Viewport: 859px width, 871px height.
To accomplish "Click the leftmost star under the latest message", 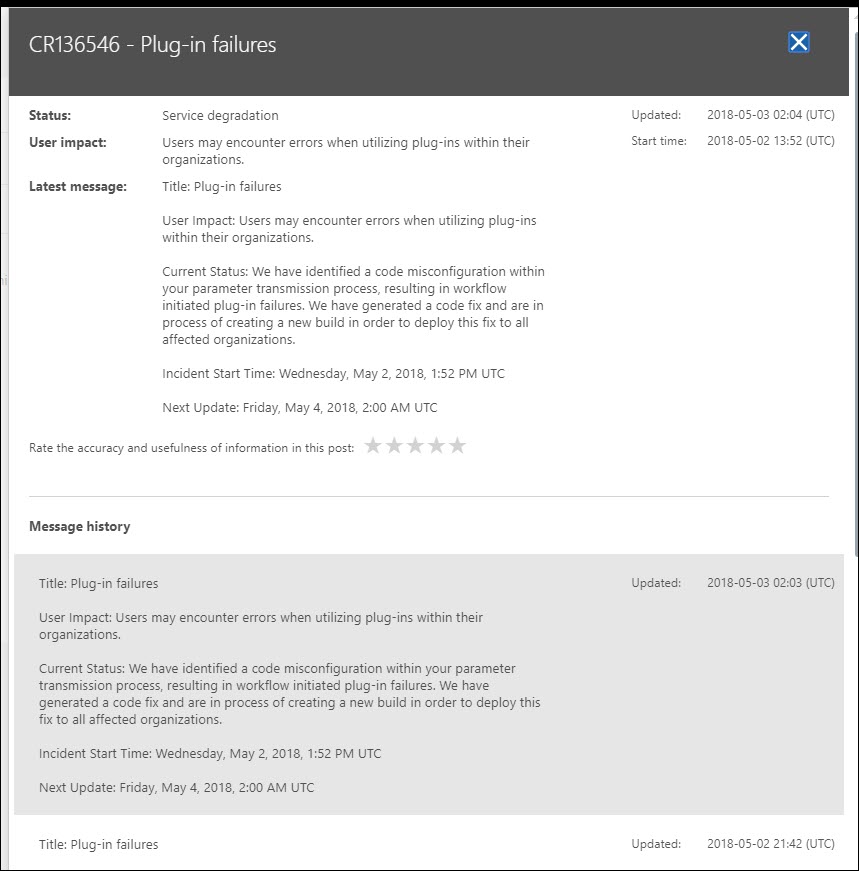I will pyautogui.click(x=373, y=445).
